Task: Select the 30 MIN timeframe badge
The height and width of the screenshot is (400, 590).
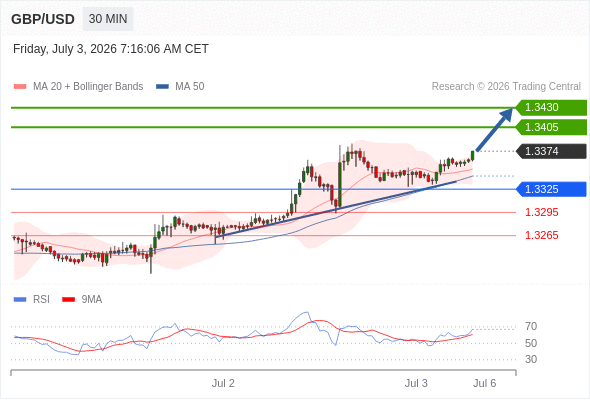Action: (x=108, y=19)
